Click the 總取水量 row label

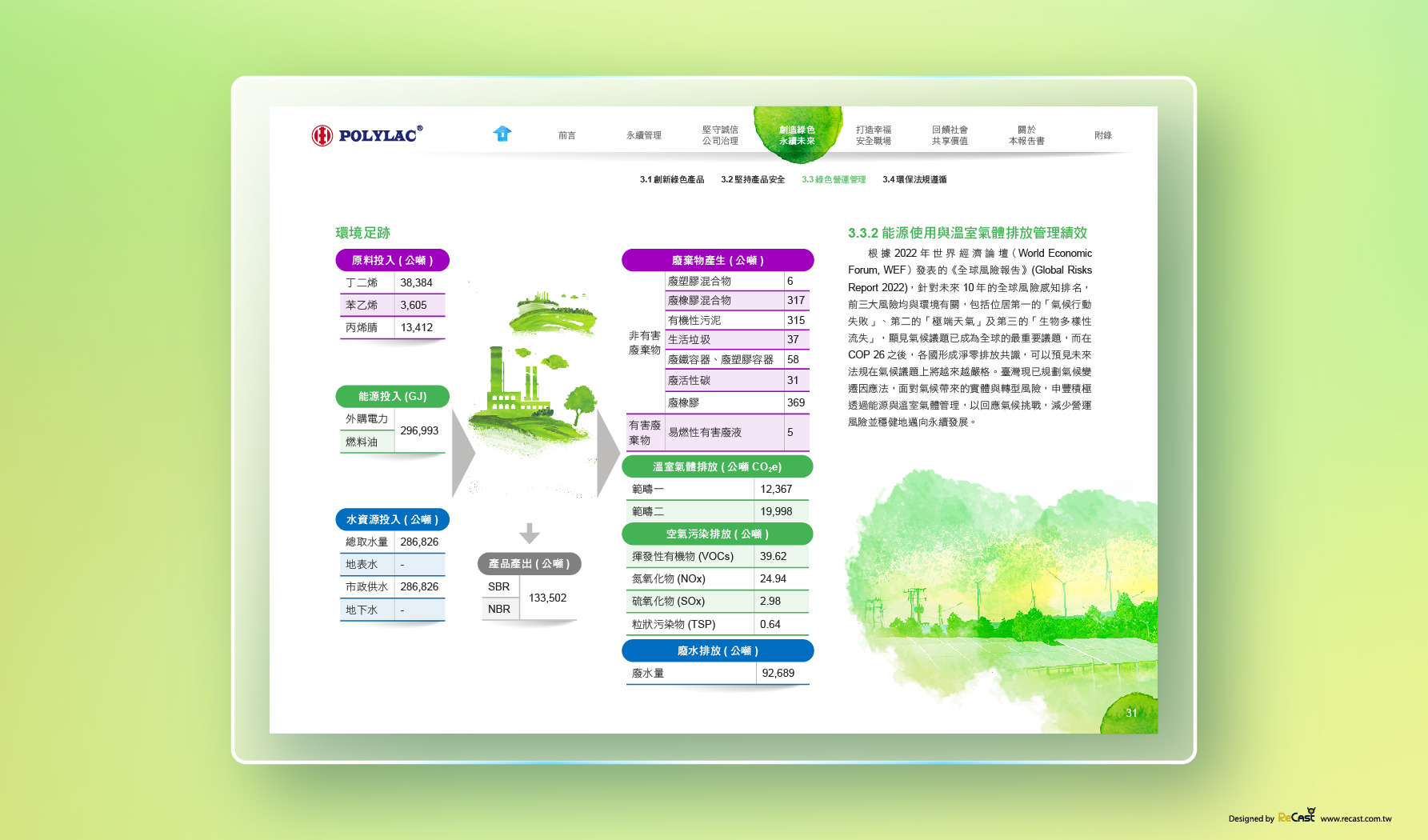tap(366, 542)
